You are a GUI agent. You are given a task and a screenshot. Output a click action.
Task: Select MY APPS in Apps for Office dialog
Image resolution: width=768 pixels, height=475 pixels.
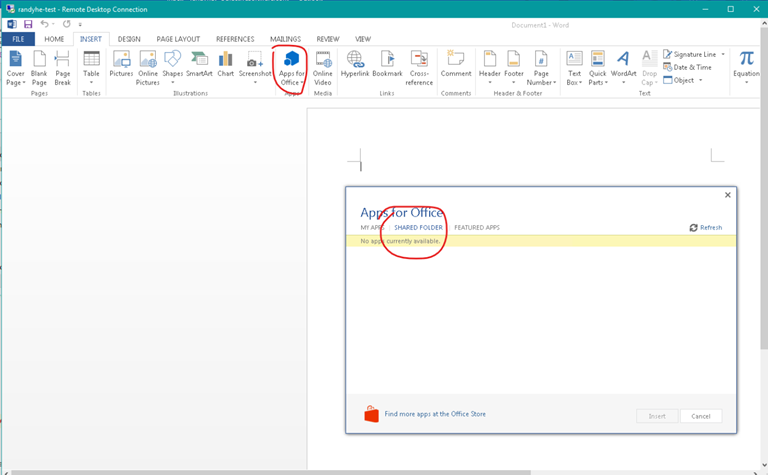point(372,228)
